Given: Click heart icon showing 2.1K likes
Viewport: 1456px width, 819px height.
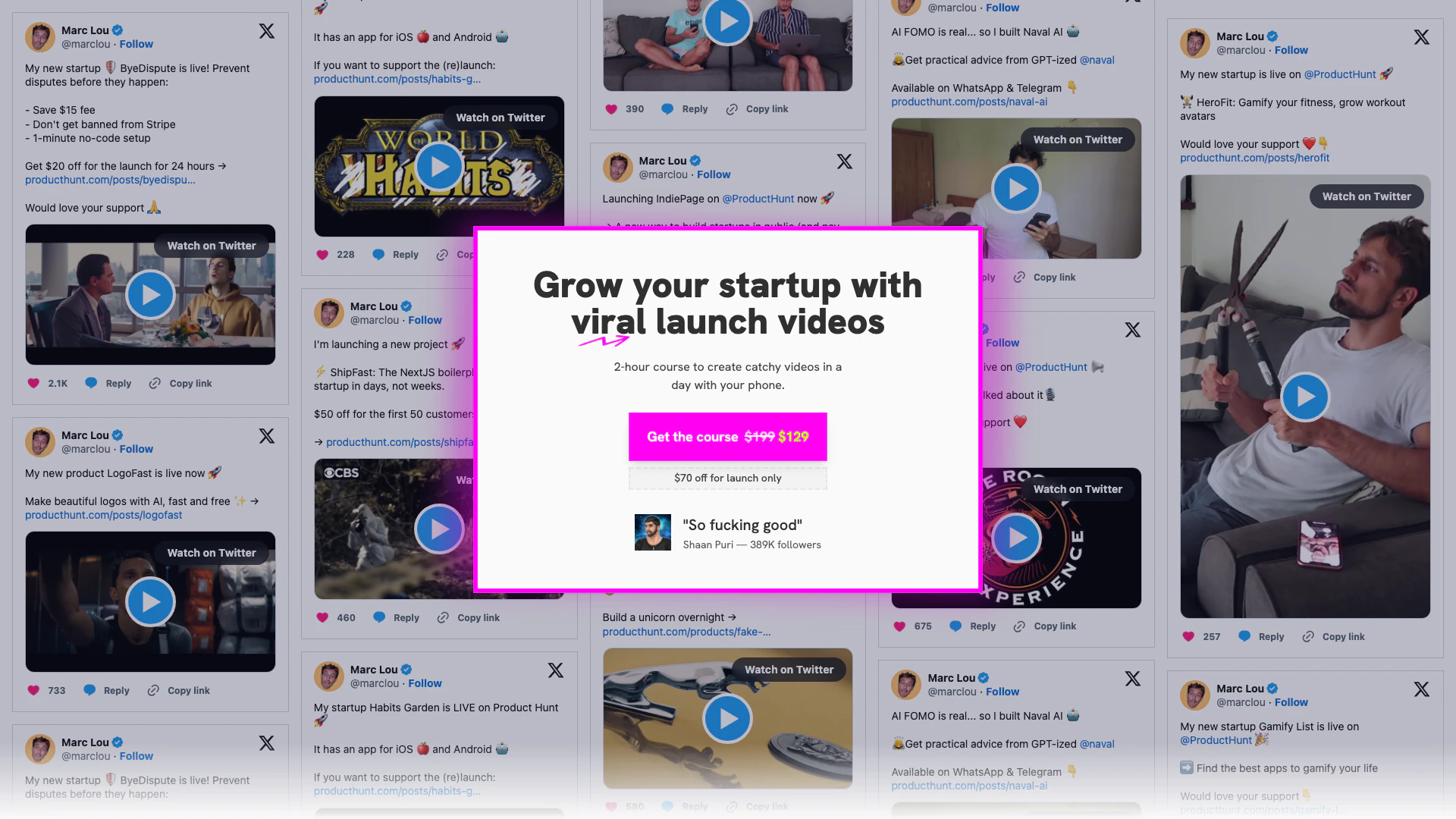Looking at the screenshot, I should coord(33,383).
